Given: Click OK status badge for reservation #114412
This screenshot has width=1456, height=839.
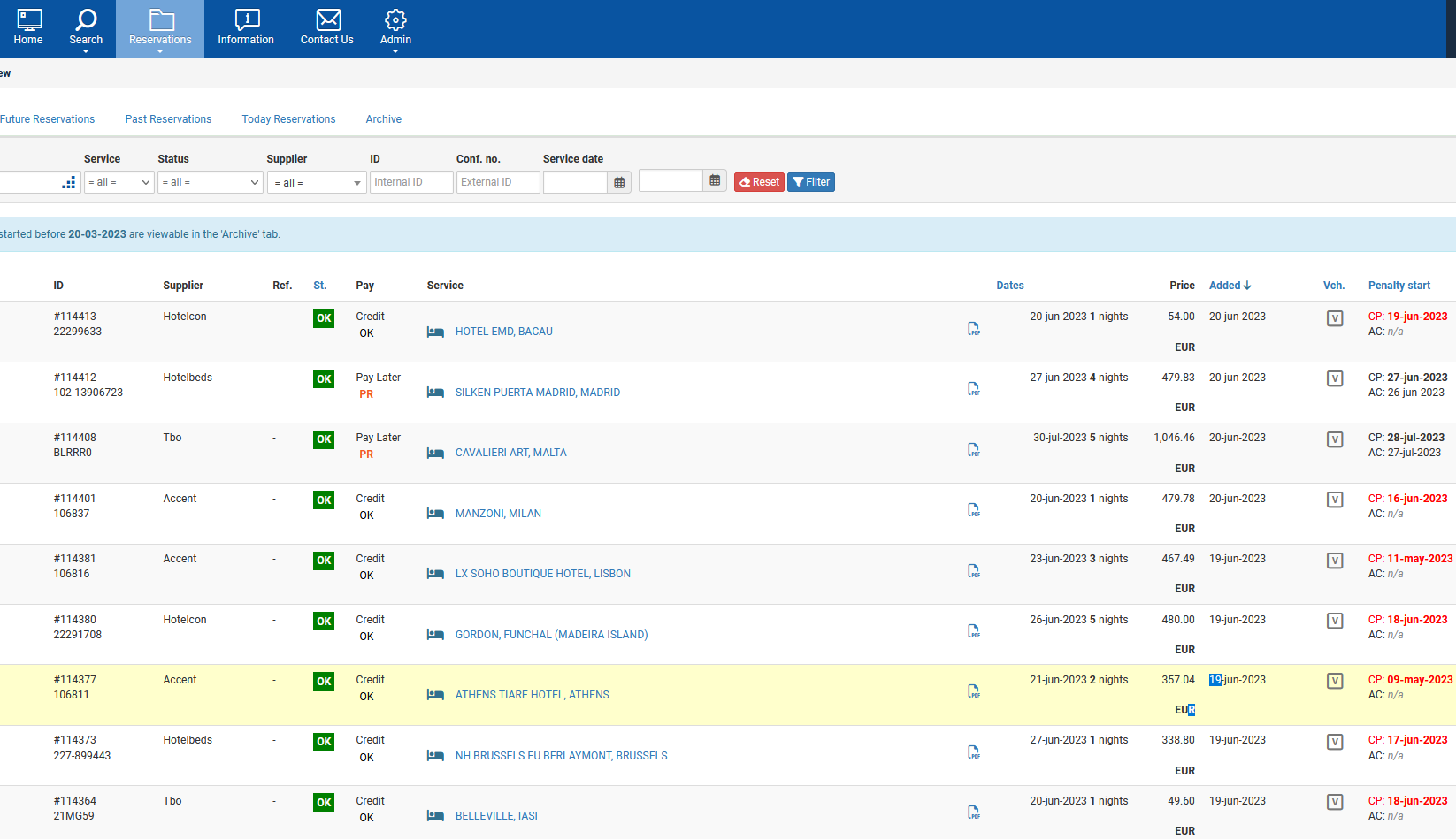Looking at the screenshot, I should click(x=324, y=379).
